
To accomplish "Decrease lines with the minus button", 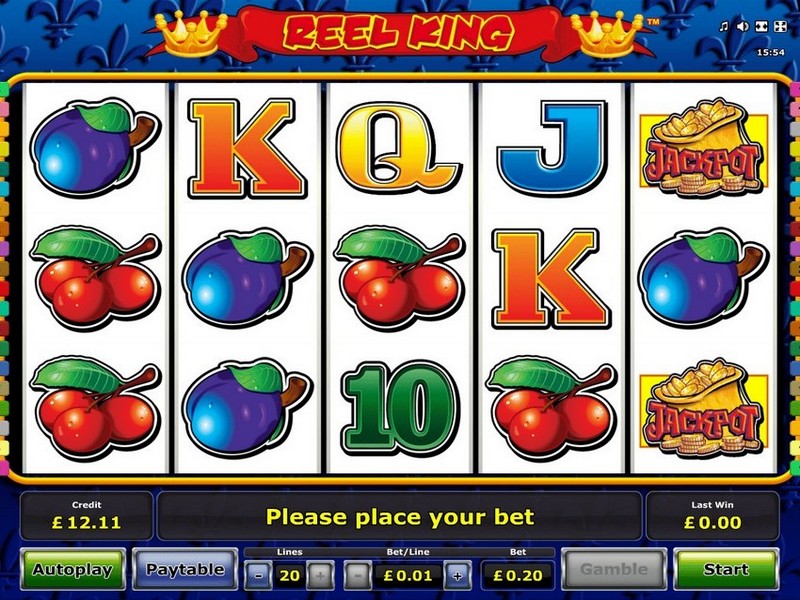I will [258, 576].
